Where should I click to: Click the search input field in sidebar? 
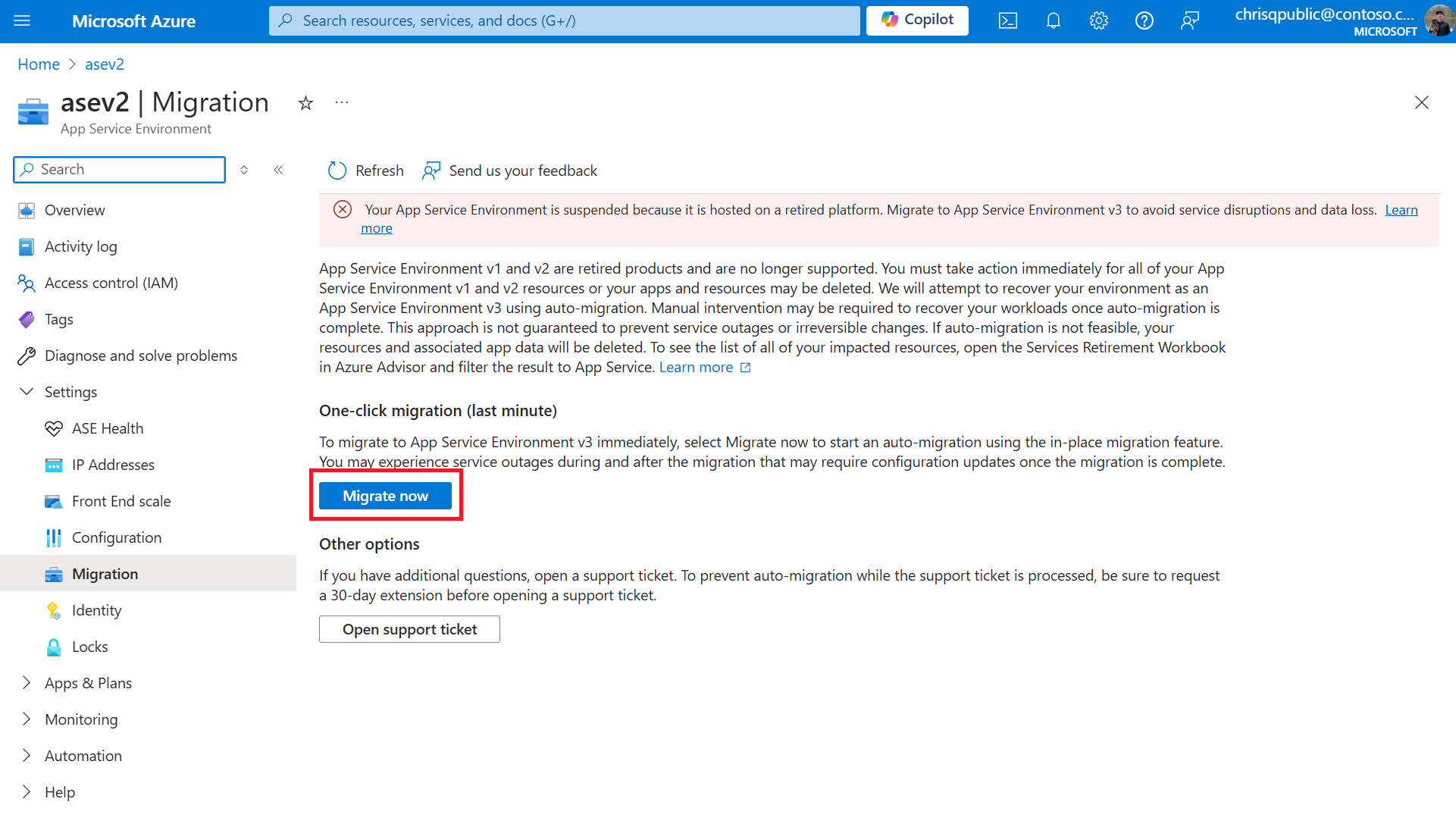point(119,168)
